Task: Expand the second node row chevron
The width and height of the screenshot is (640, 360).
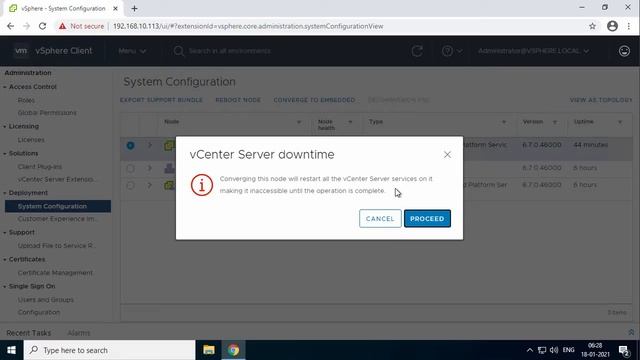Action: (x=150, y=168)
